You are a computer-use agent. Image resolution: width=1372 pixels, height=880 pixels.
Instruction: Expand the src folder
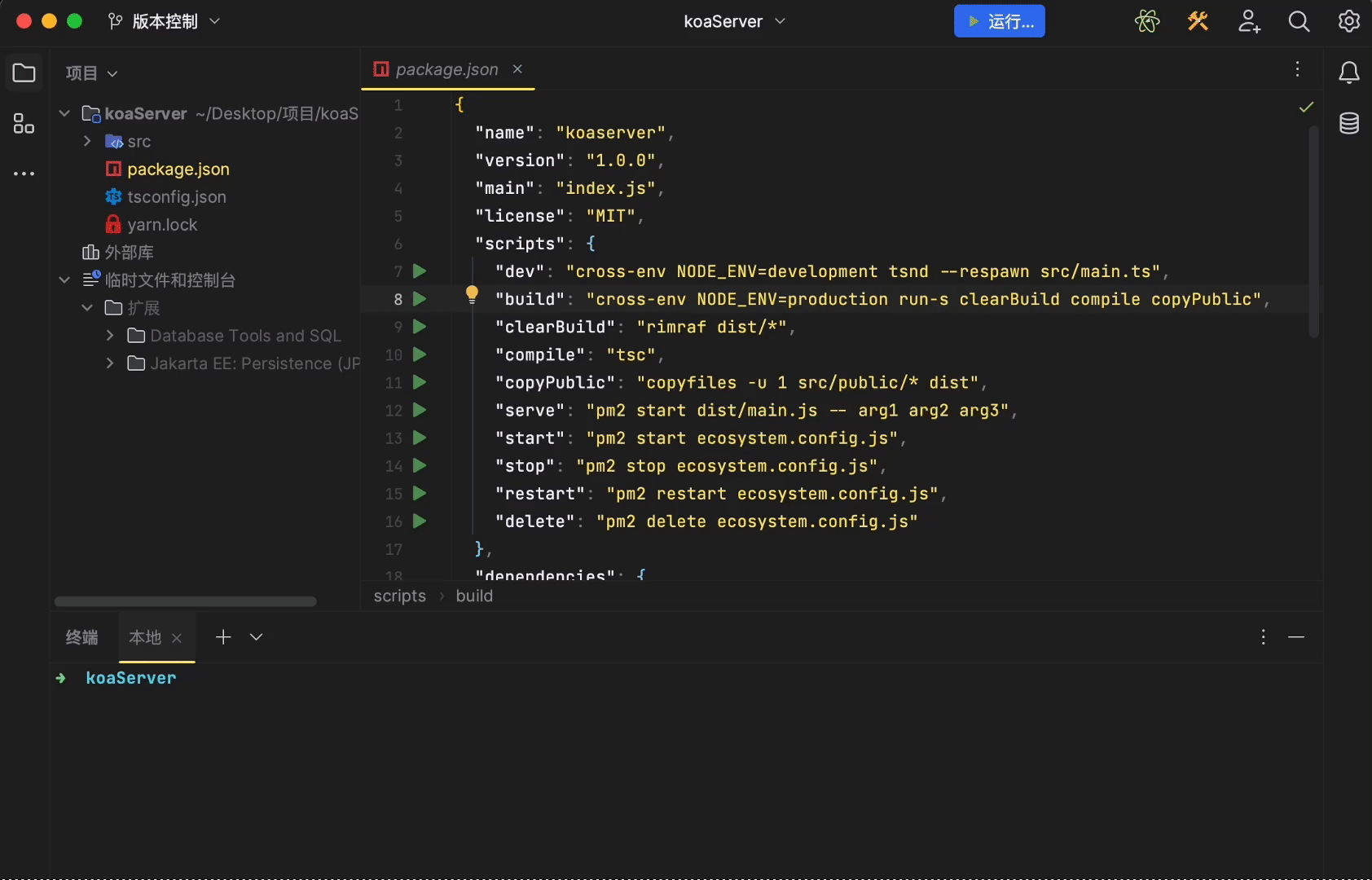point(87,141)
